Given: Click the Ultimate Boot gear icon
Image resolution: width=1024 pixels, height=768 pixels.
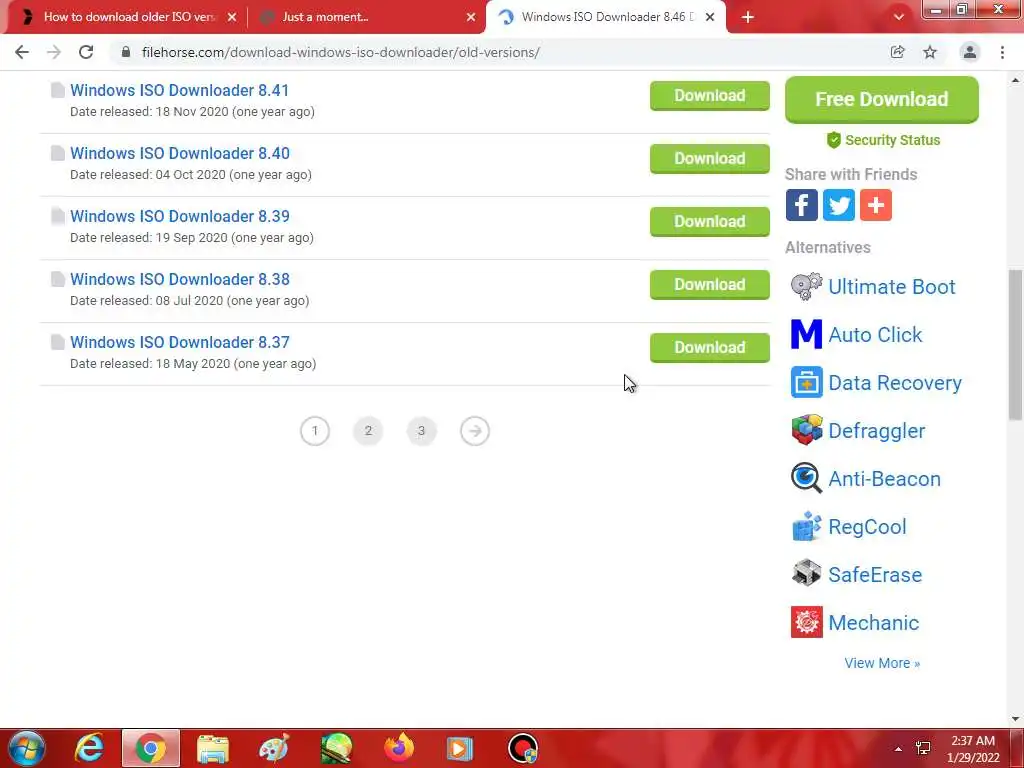Looking at the screenshot, I should (807, 287).
